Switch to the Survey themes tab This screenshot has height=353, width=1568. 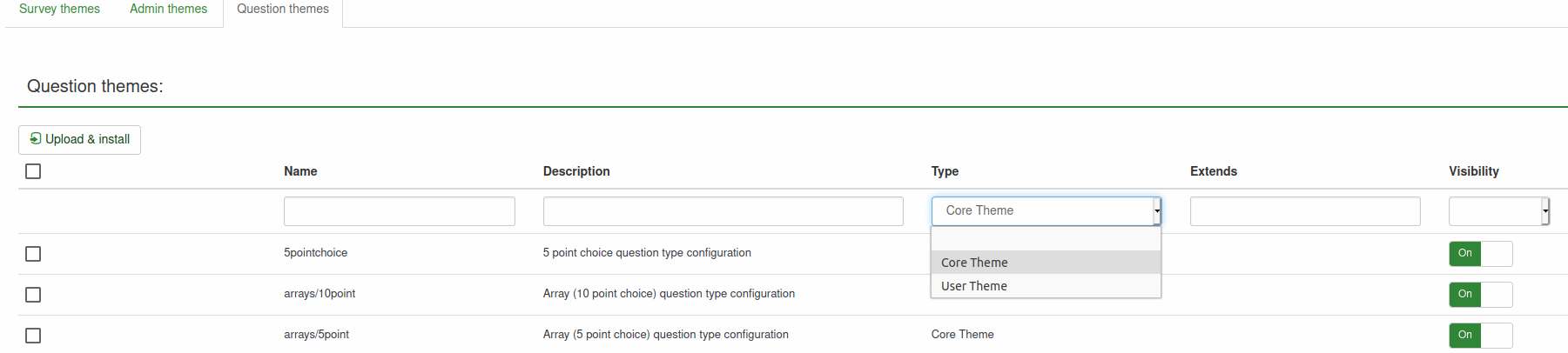(x=59, y=10)
